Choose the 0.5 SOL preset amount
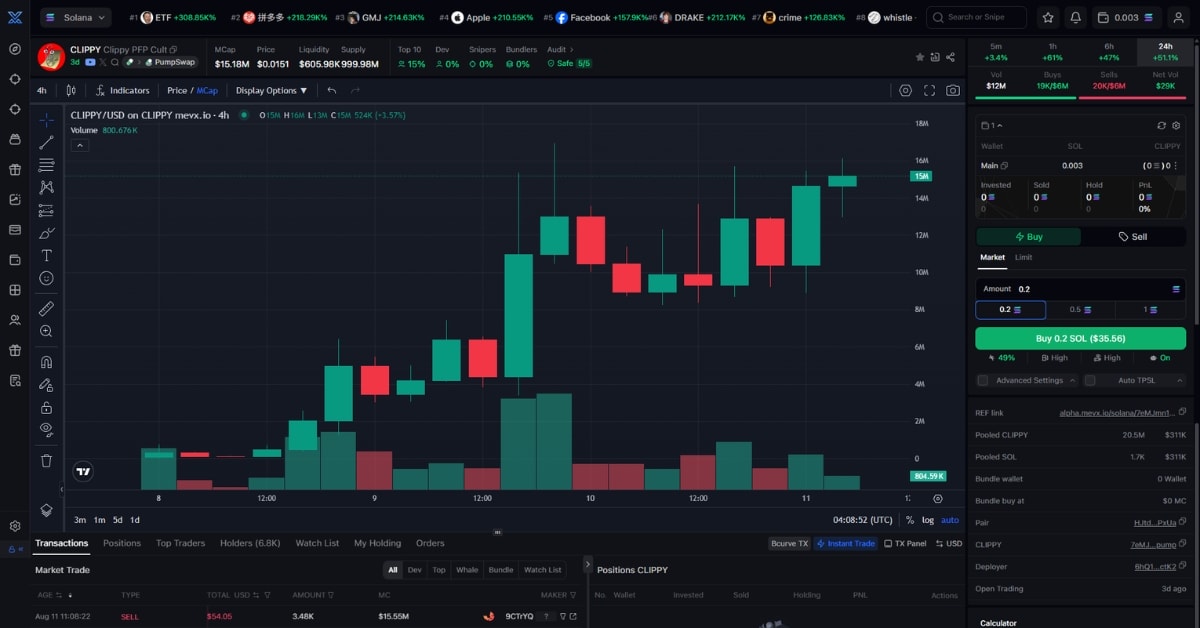Image resolution: width=1200 pixels, height=628 pixels. click(x=1080, y=310)
